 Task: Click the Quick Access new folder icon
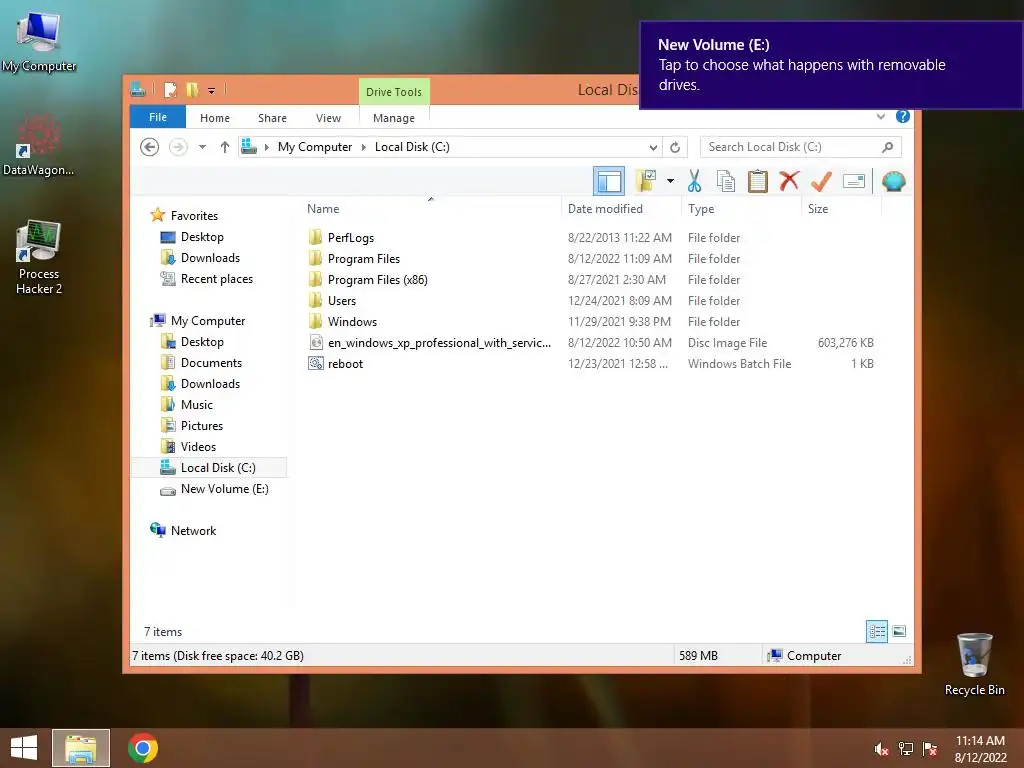191,89
